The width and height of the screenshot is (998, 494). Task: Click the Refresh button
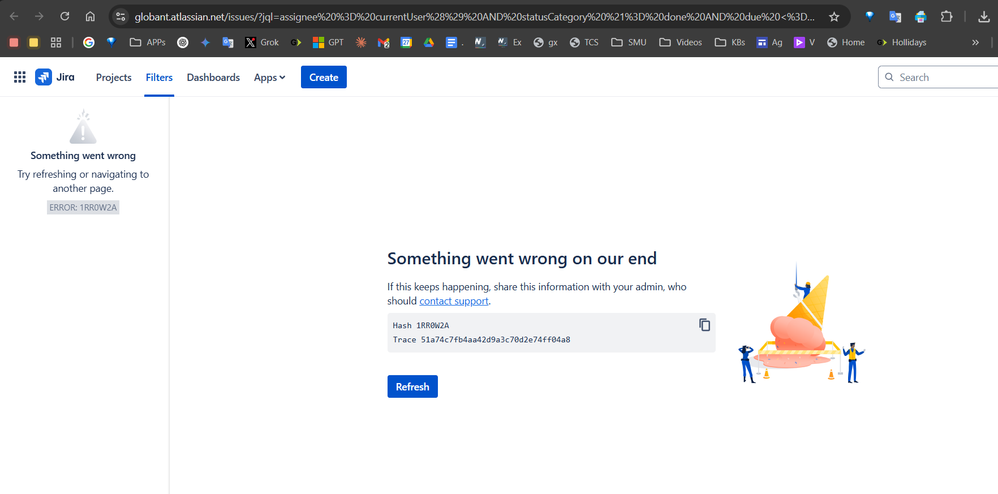[x=412, y=386]
